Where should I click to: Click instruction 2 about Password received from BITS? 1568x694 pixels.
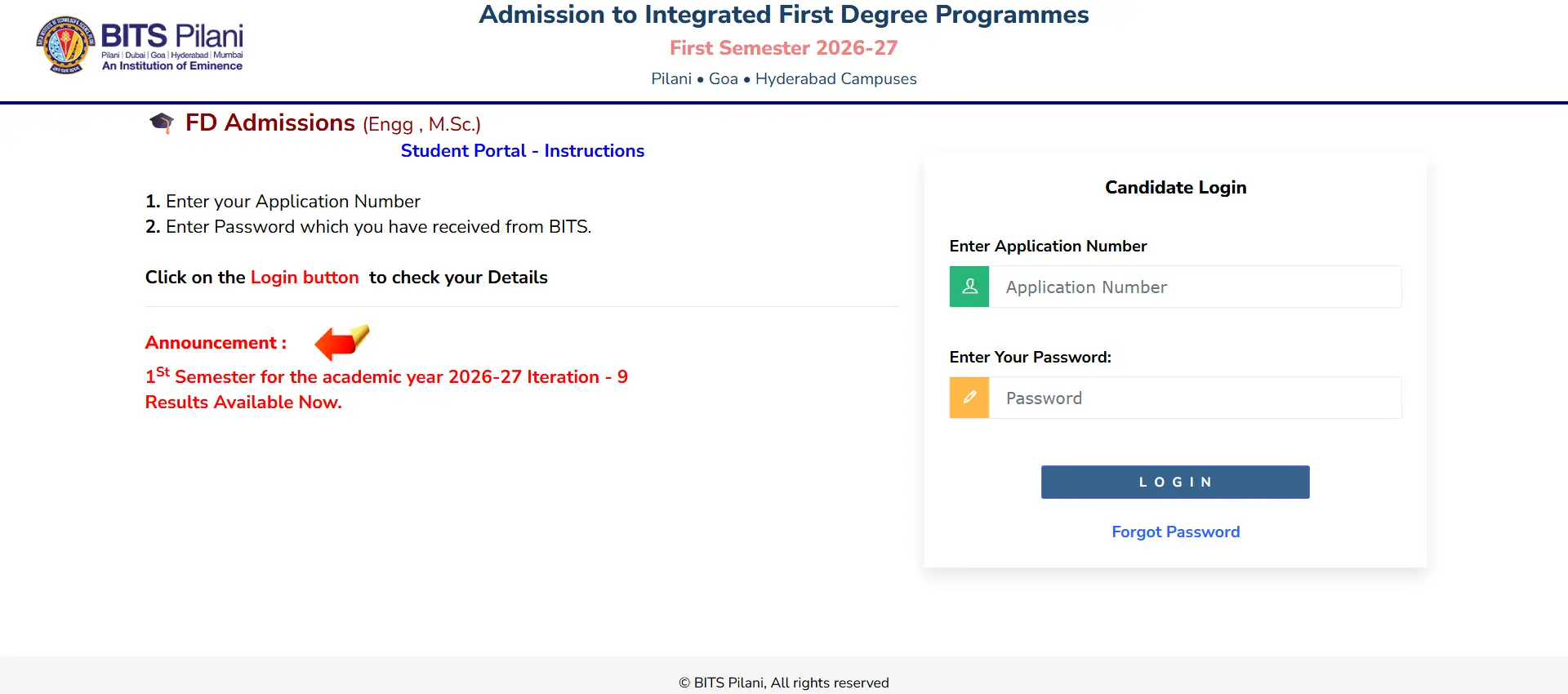tap(368, 227)
